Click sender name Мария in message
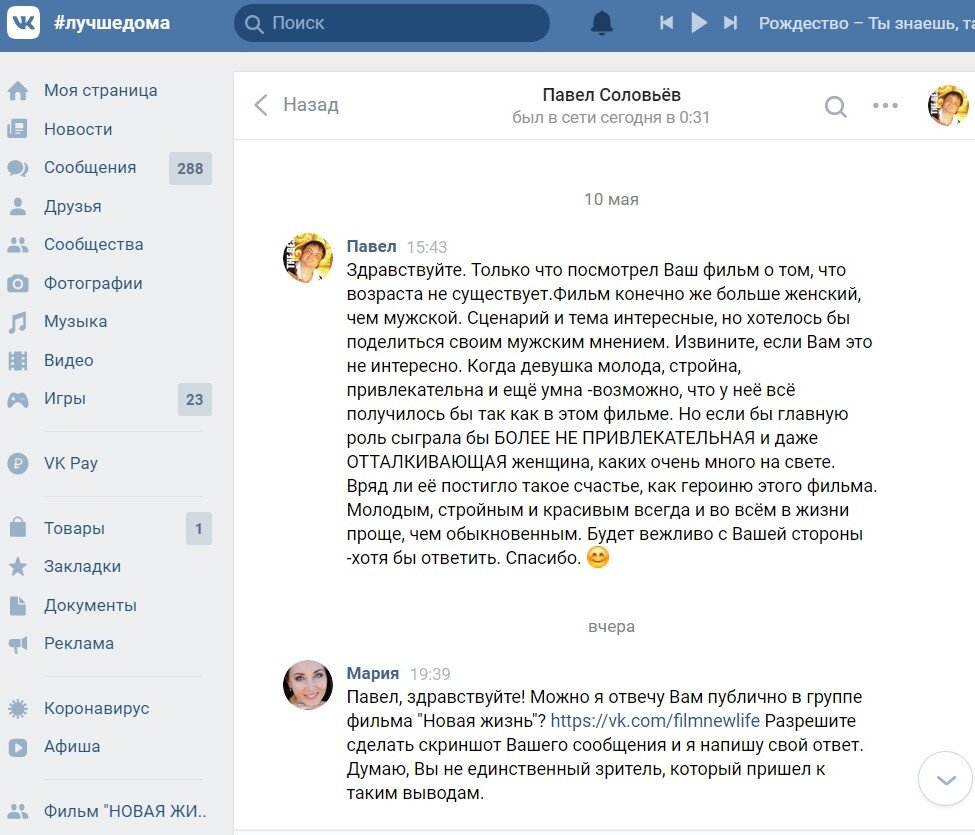The height and width of the screenshot is (835, 975). click(372, 673)
